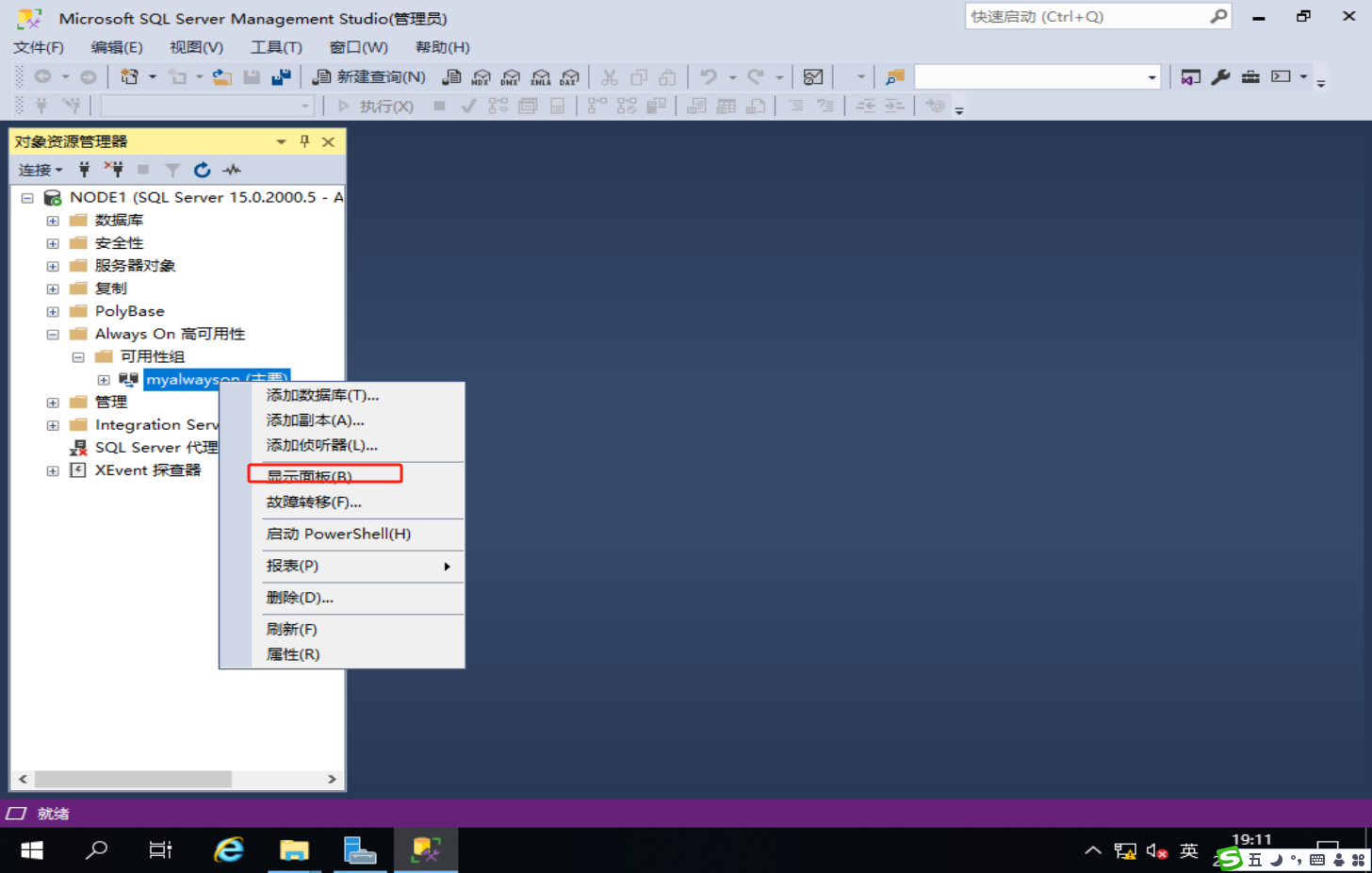The height and width of the screenshot is (873, 1372).
Task: Click the NODE1 server icon
Action: pyautogui.click(x=53, y=198)
